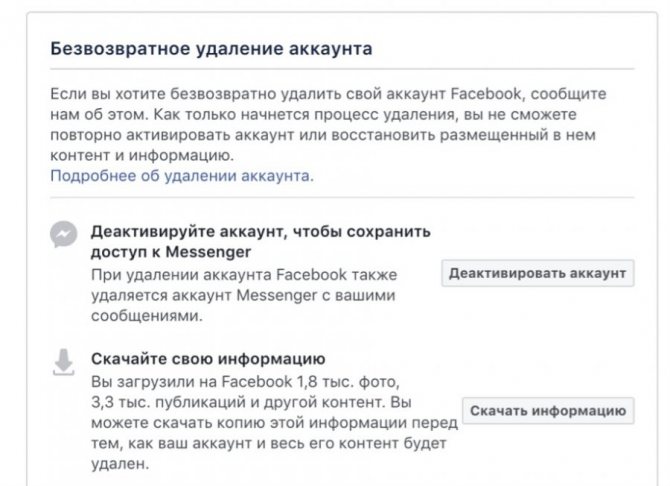Click the контент и информацию text line
This screenshot has width=670, height=486.
click(x=142, y=155)
